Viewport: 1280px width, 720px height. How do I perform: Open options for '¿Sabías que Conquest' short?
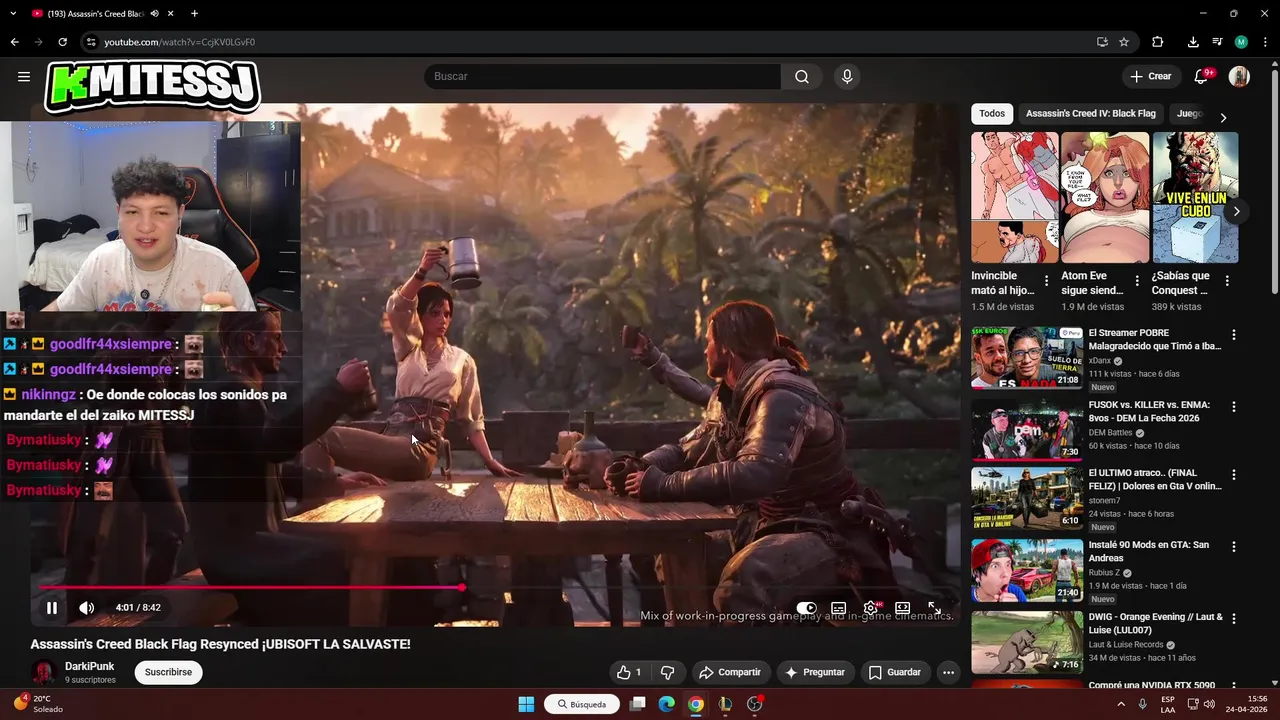coord(1227,281)
